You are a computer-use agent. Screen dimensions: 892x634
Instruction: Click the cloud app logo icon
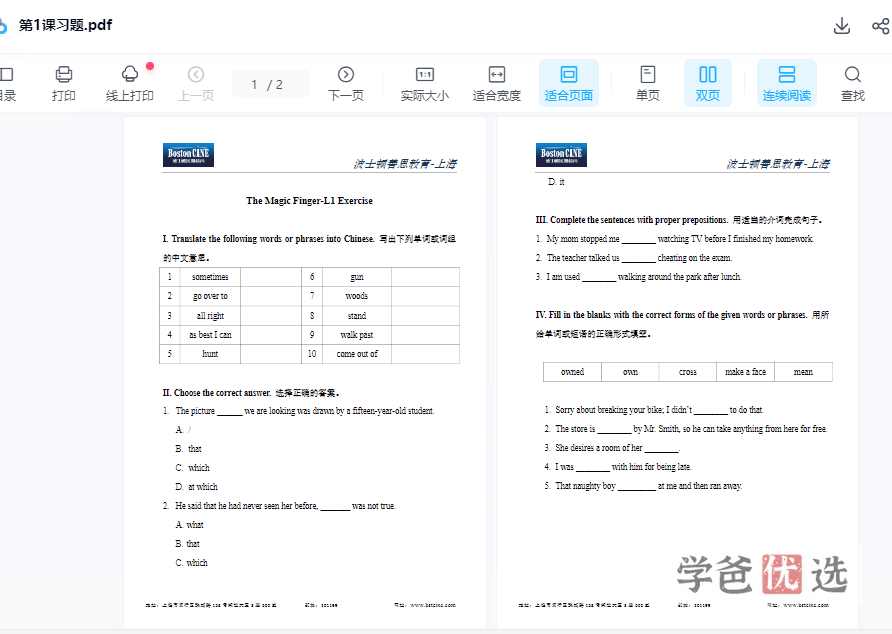[3, 26]
